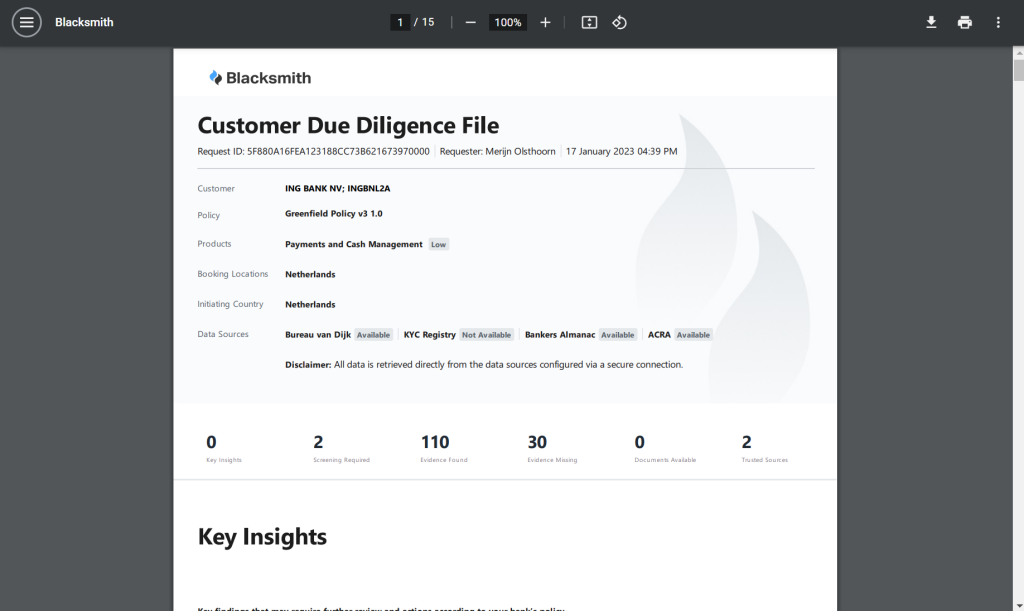
Task: Print the document
Action: tap(964, 22)
